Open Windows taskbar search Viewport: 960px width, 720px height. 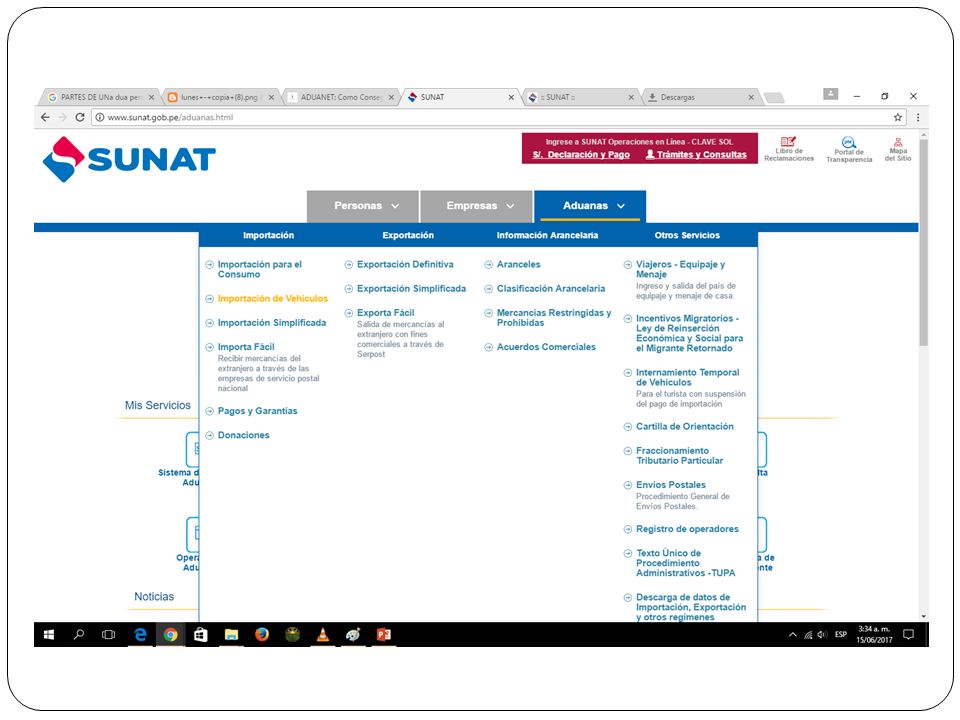click(x=79, y=635)
